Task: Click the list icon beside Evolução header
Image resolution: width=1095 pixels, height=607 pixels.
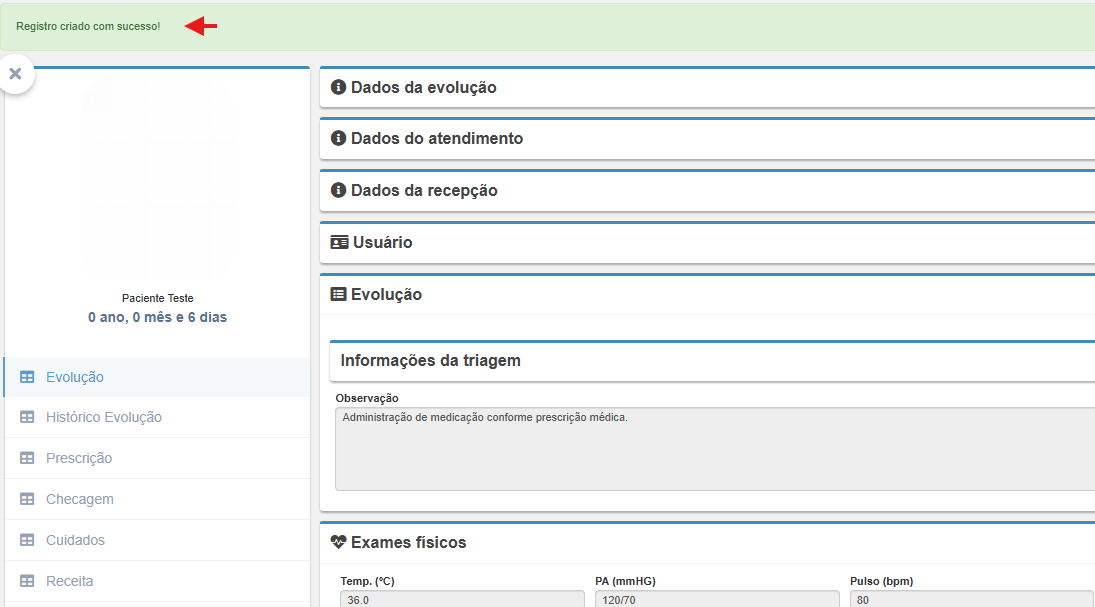Action: click(339, 294)
